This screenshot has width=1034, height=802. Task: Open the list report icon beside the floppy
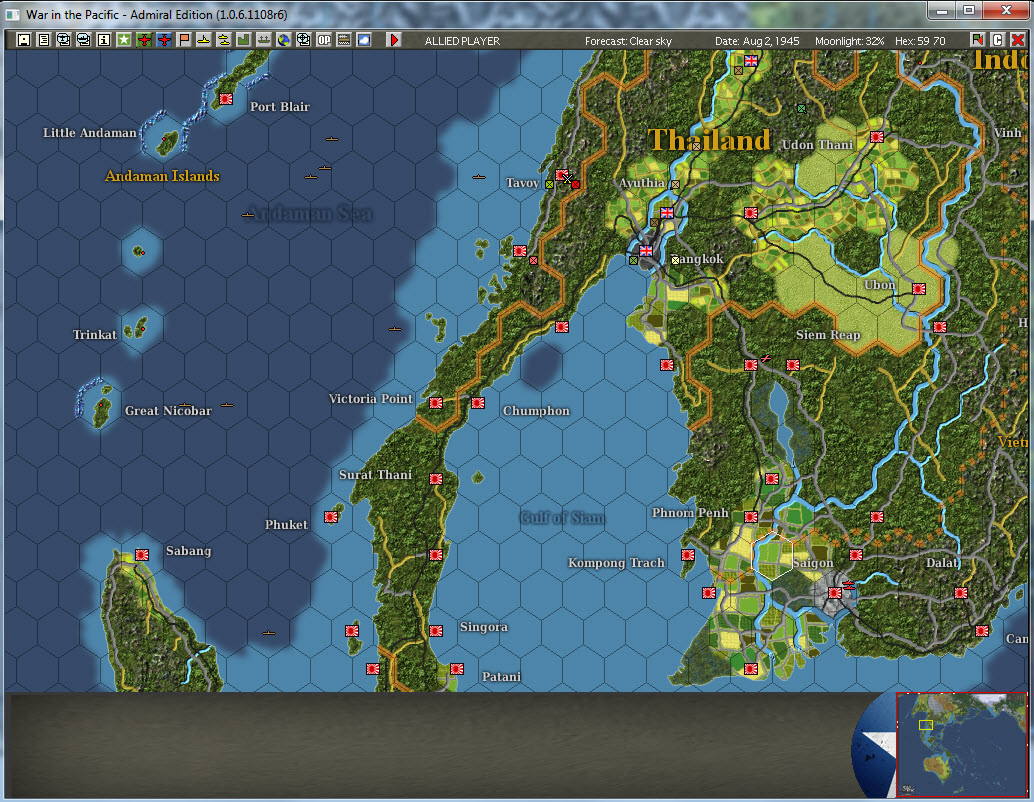(x=44, y=40)
